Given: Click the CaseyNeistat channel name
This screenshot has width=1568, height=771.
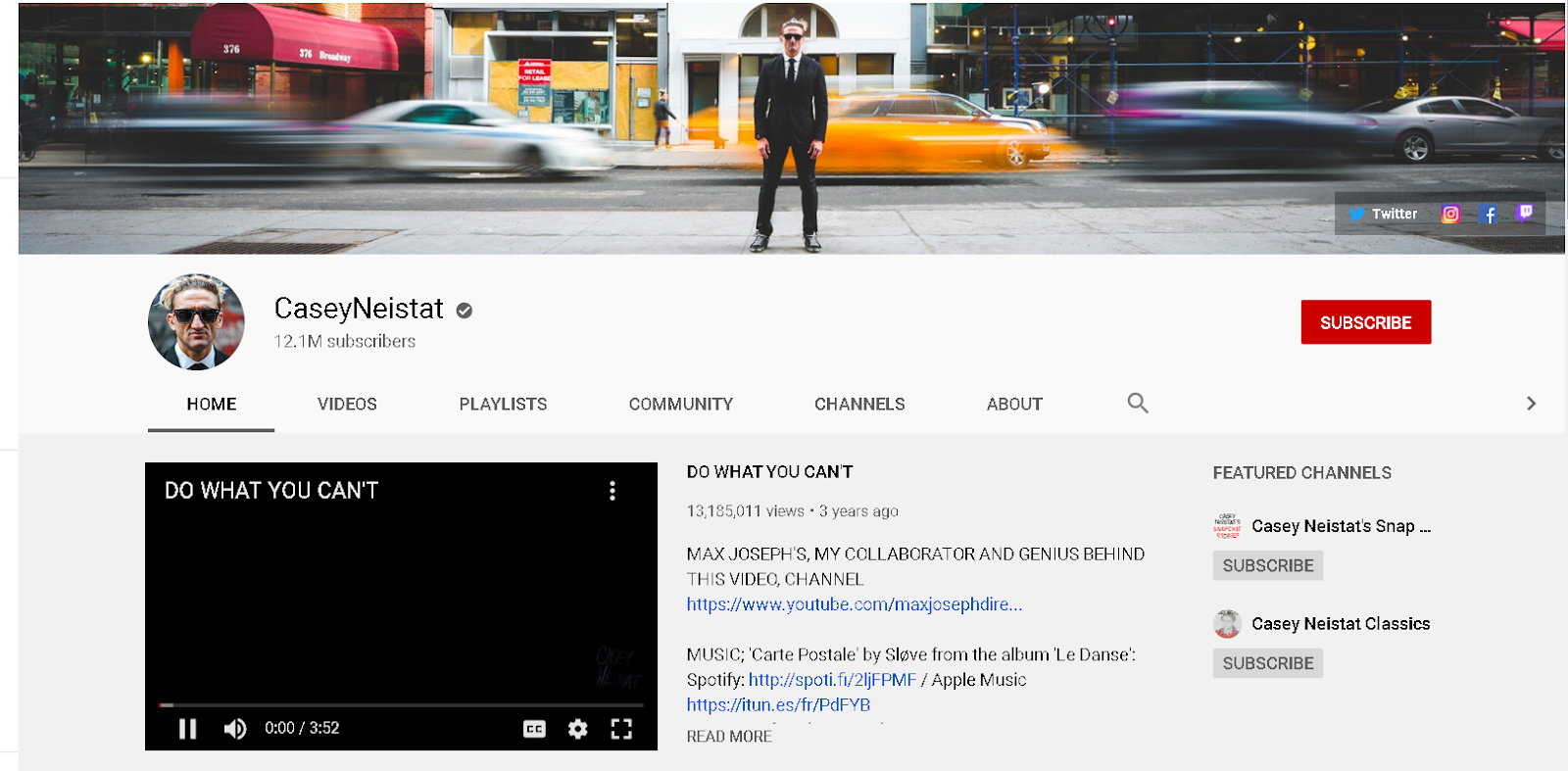Looking at the screenshot, I should point(359,309).
